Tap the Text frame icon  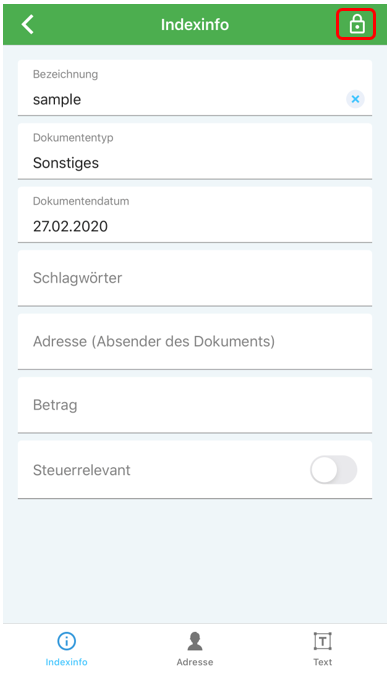click(x=323, y=641)
